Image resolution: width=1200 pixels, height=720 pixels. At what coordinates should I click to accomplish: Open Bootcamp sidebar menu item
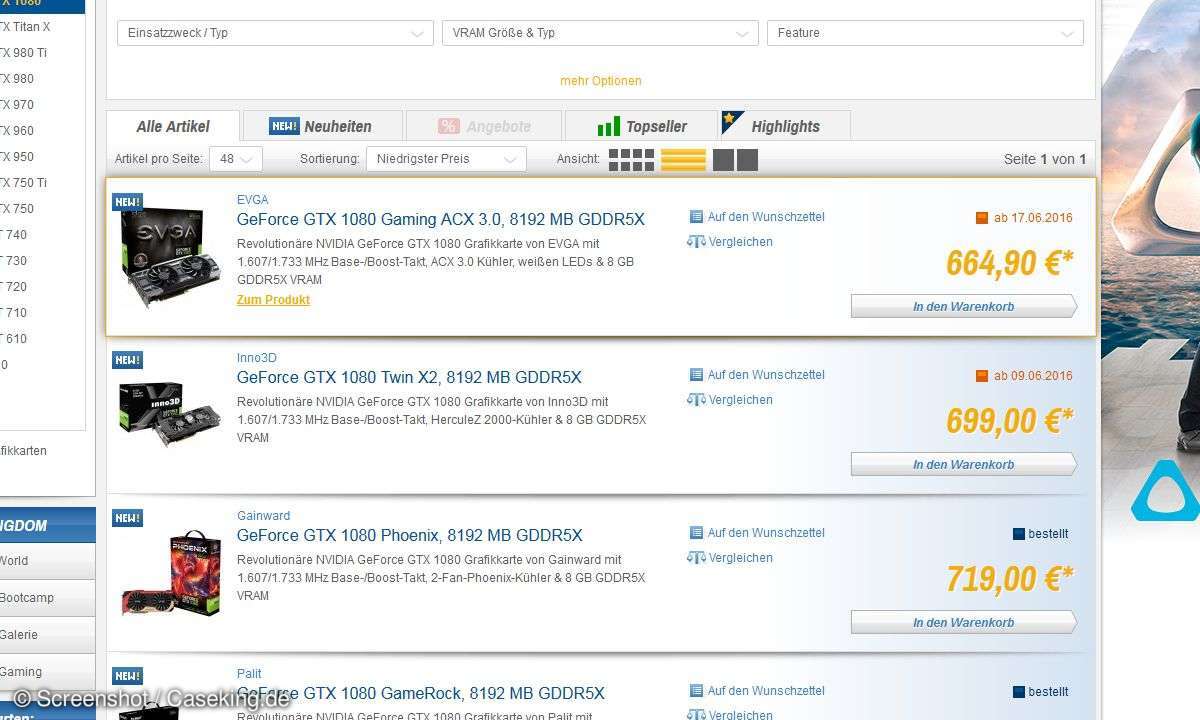click(x=47, y=598)
